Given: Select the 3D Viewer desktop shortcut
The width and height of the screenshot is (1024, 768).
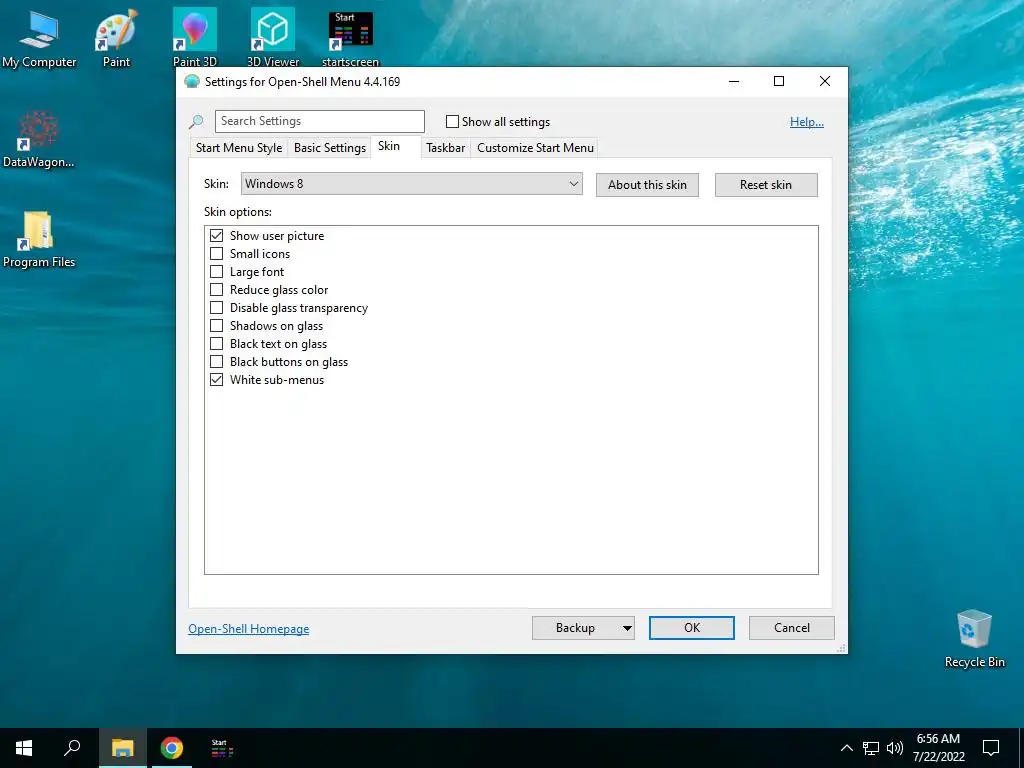Looking at the screenshot, I should click(273, 38).
